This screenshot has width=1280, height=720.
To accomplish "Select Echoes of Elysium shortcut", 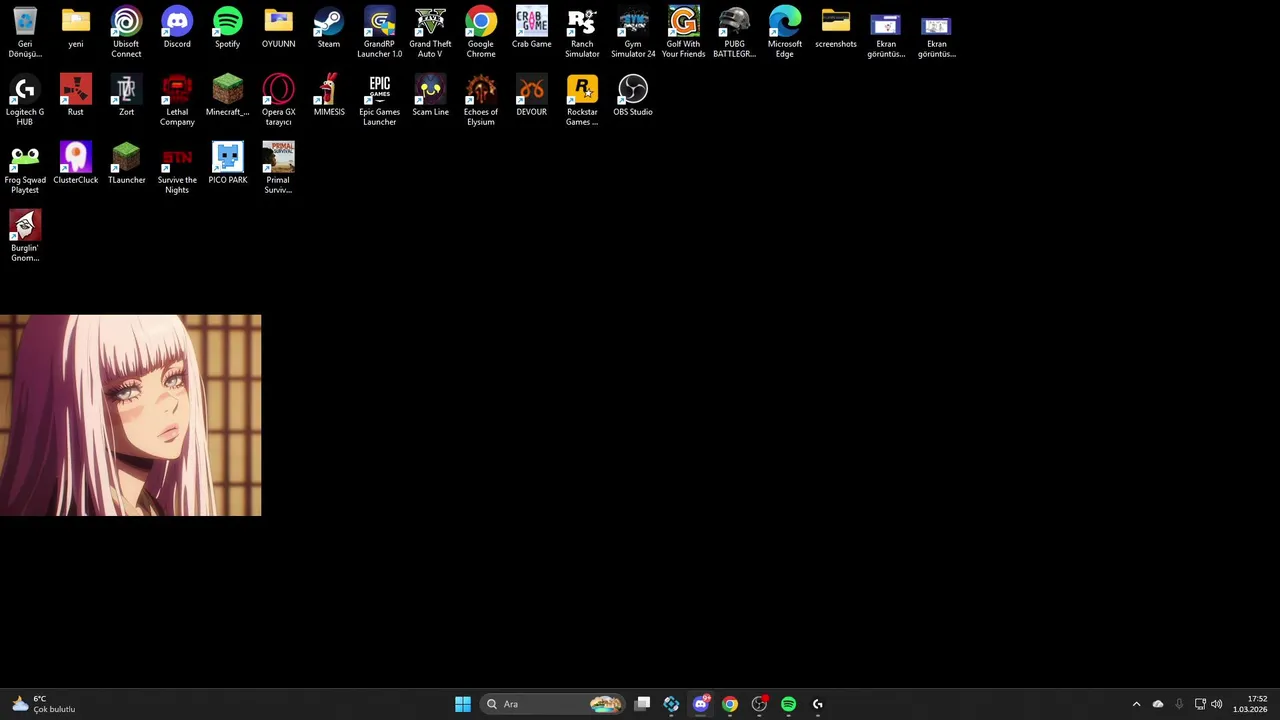I will coord(480,100).
